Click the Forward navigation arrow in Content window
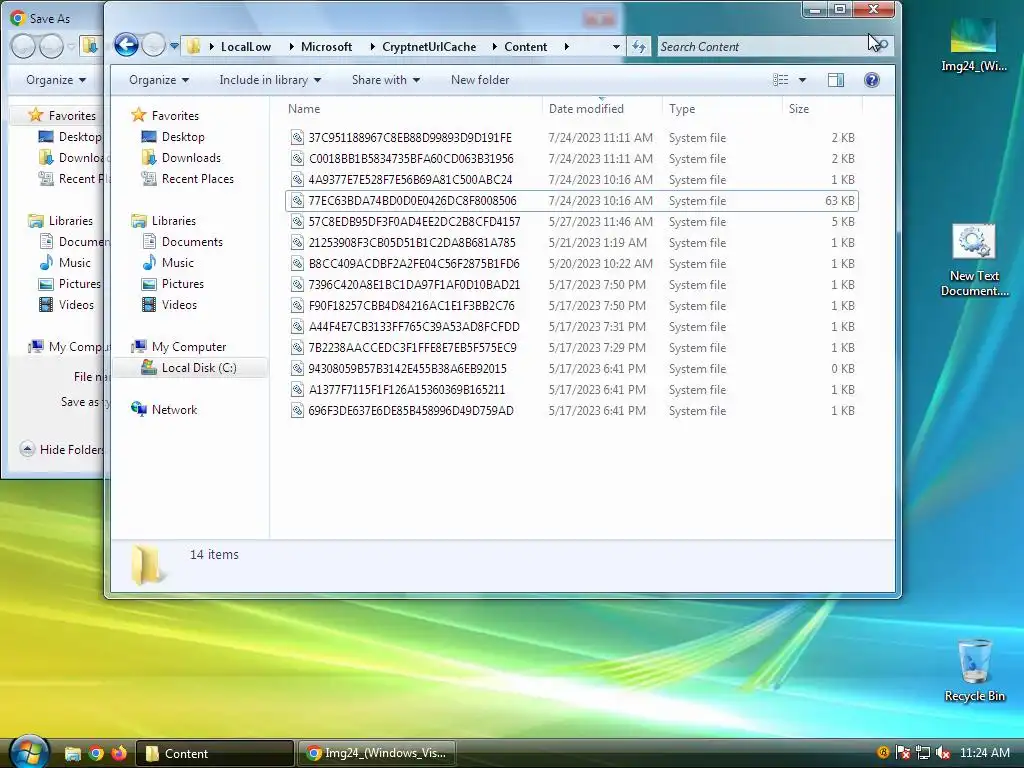Viewport: 1024px width, 768px height. coord(153,46)
